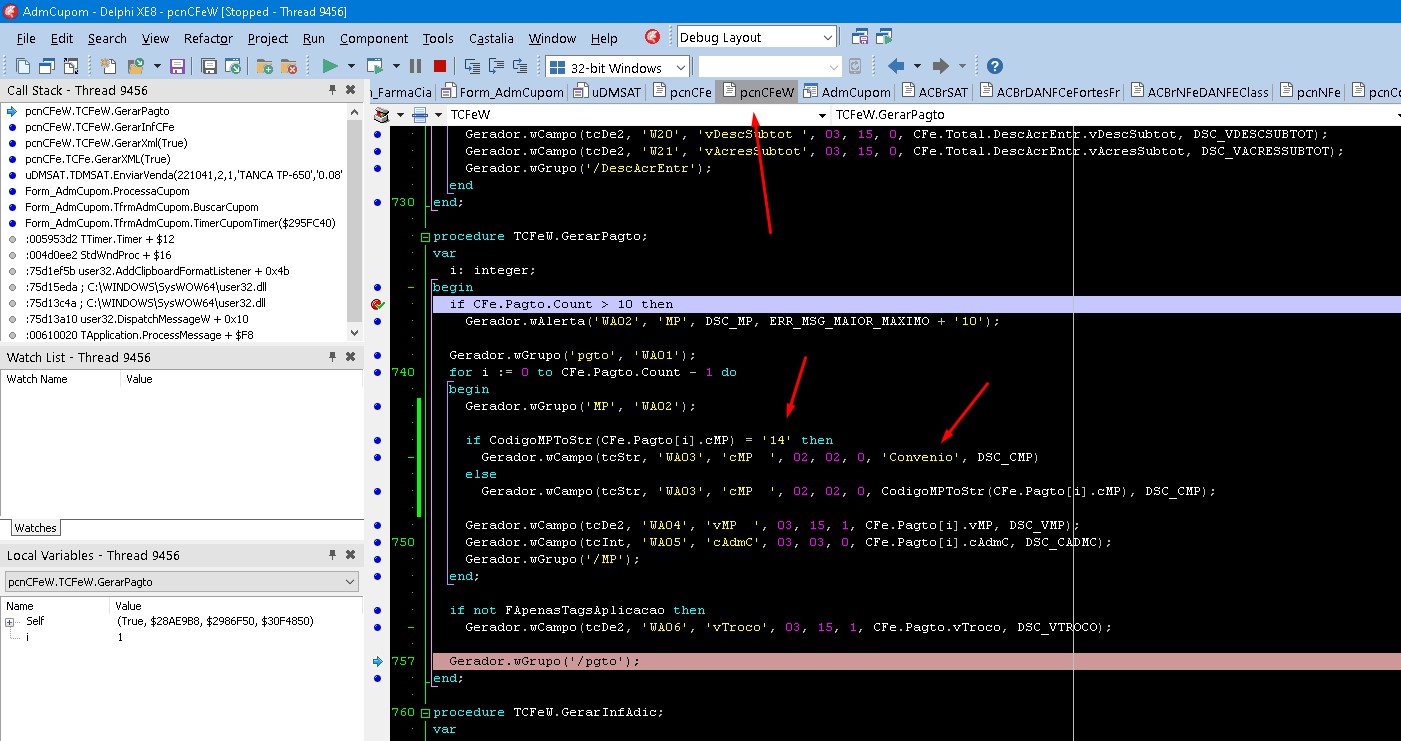This screenshot has height=741, width=1401.
Task: Switch to the Form_AdmCupom editor tab
Action: click(503, 92)
